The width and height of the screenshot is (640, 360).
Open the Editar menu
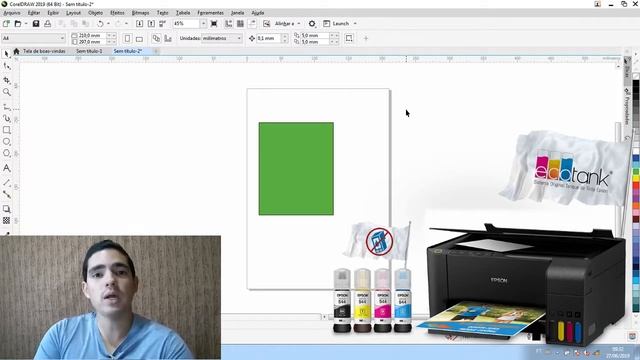point(34,13)
